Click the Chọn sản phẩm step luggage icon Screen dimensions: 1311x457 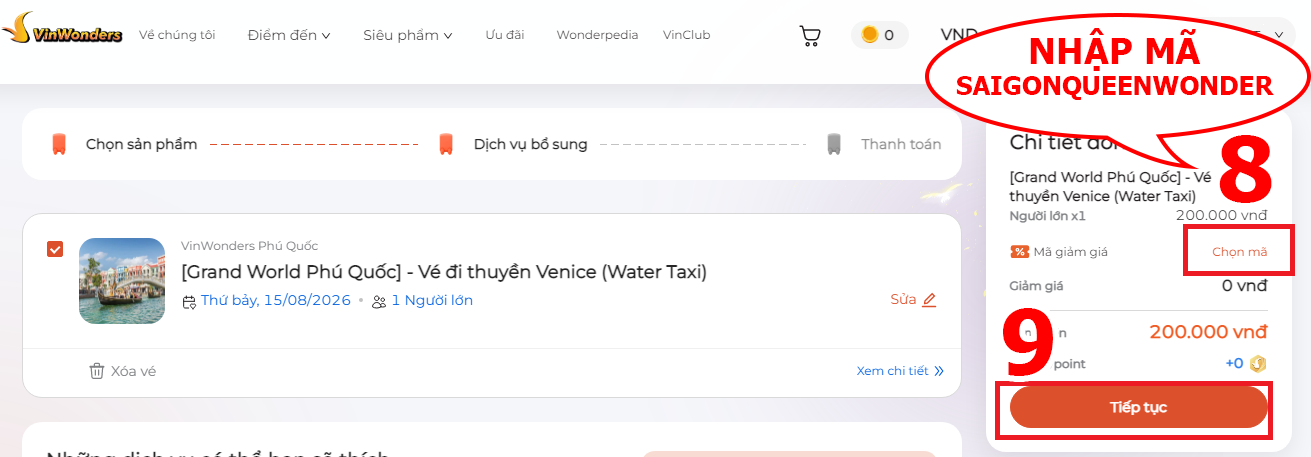[59, 144]
